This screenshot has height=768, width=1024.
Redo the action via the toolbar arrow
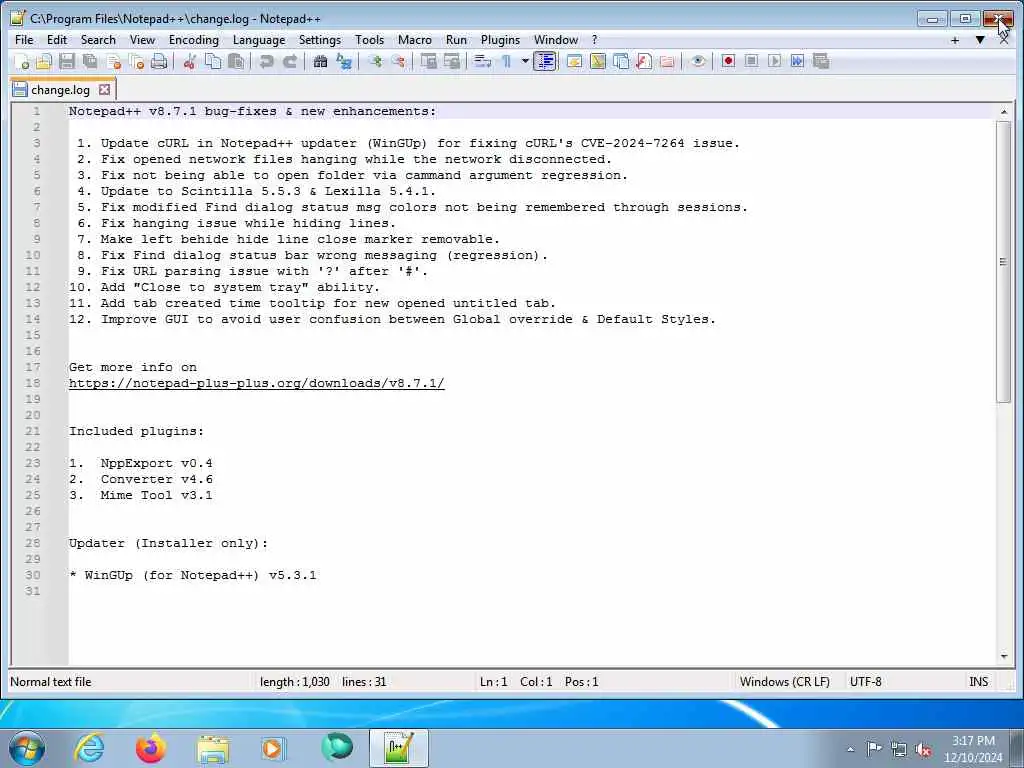(290, 61)
